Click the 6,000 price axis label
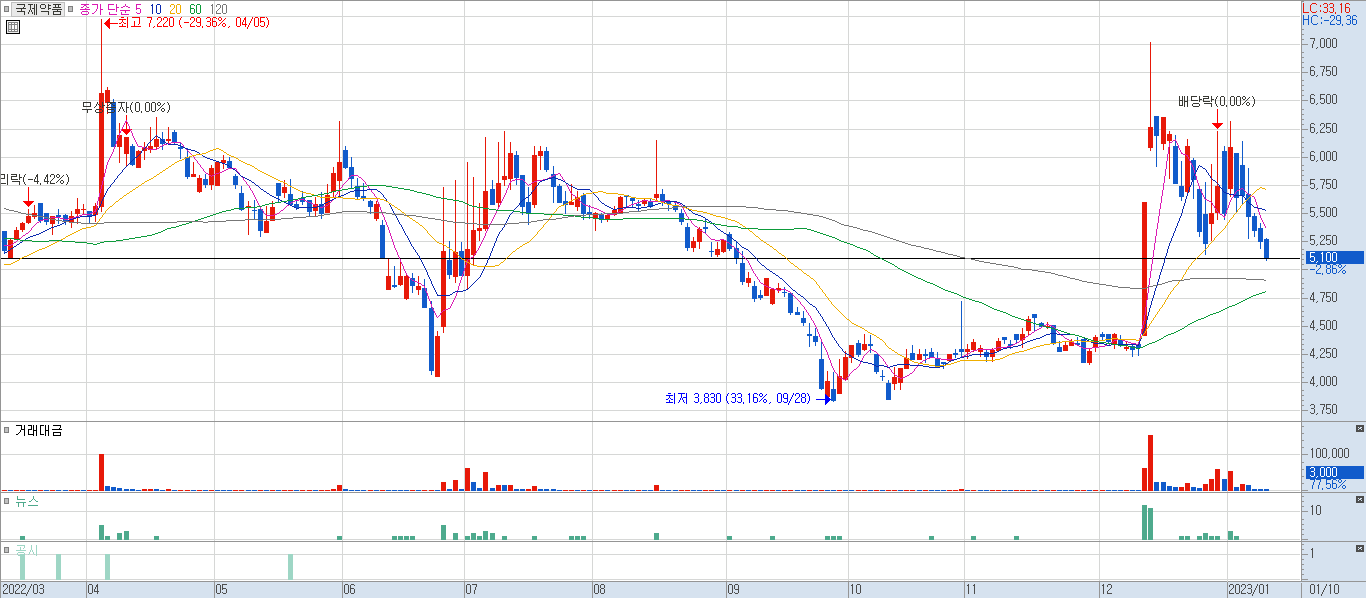 (1324, 156)
